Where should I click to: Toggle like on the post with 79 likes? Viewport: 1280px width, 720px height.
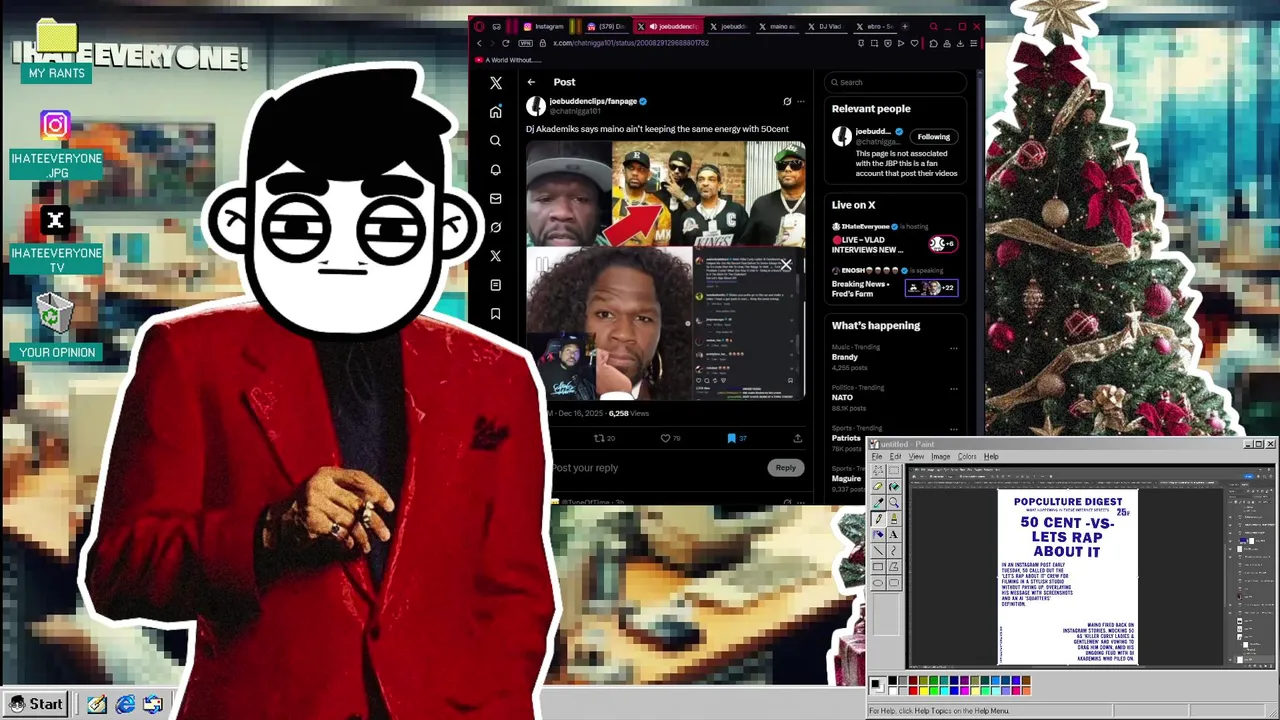[671, 438]
